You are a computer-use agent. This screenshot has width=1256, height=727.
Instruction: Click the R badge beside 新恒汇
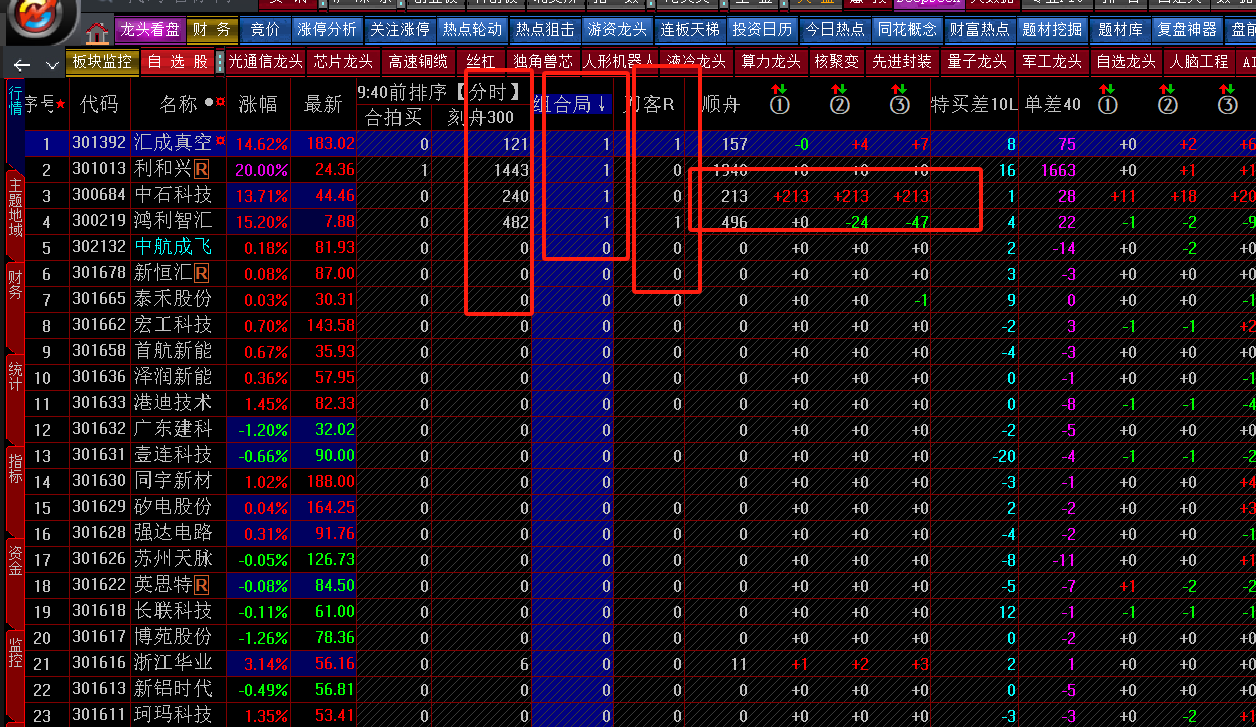(x=202, y=273)
